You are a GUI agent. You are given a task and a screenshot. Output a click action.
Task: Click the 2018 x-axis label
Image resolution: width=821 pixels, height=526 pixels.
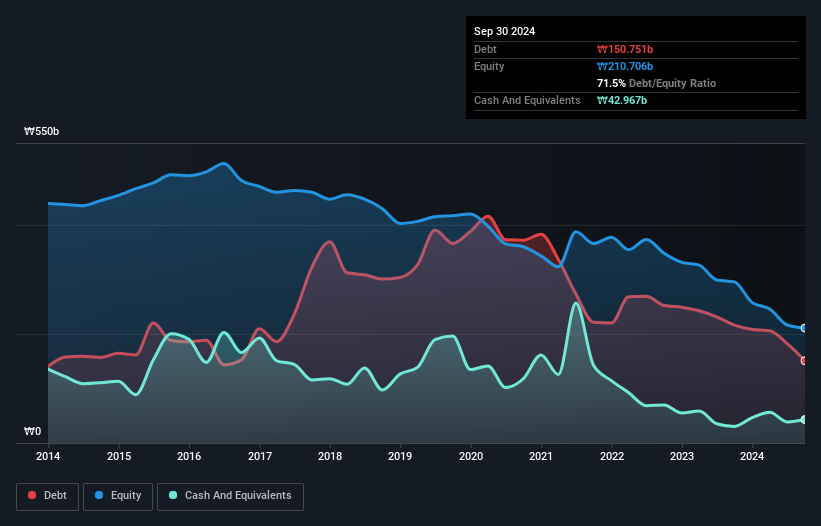click(330, 456)
